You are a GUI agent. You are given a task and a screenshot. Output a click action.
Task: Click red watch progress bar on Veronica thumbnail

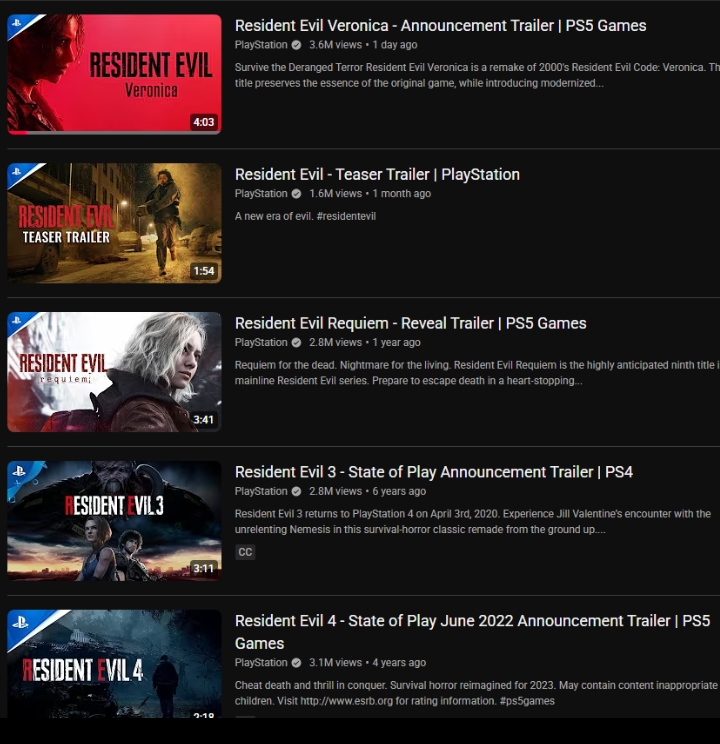click(x=18, y=133)
